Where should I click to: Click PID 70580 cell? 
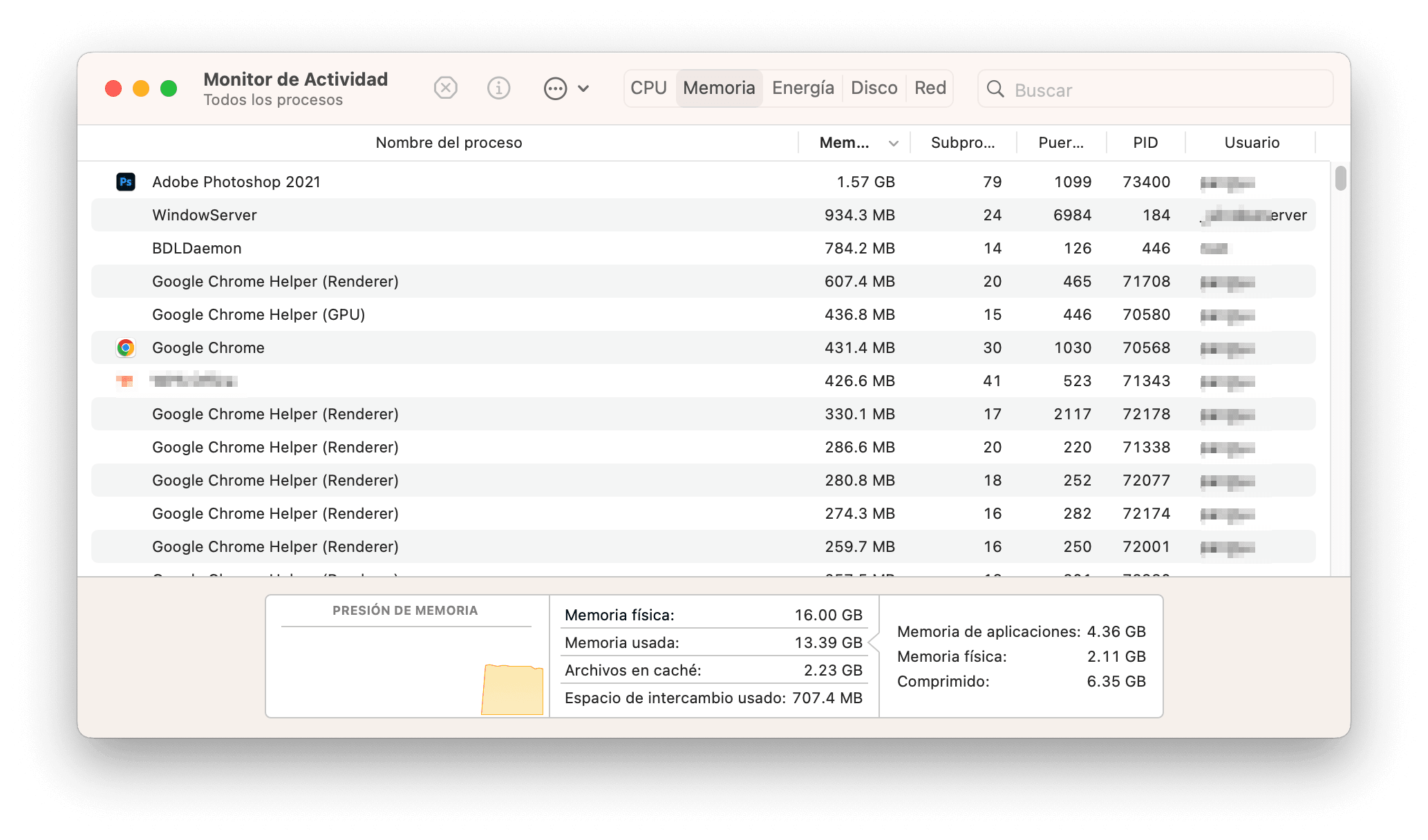click(x=1146, y=314)
